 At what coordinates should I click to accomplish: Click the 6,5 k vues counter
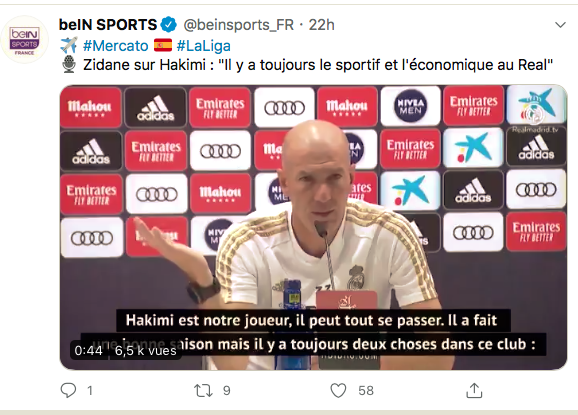click(146, 350)
